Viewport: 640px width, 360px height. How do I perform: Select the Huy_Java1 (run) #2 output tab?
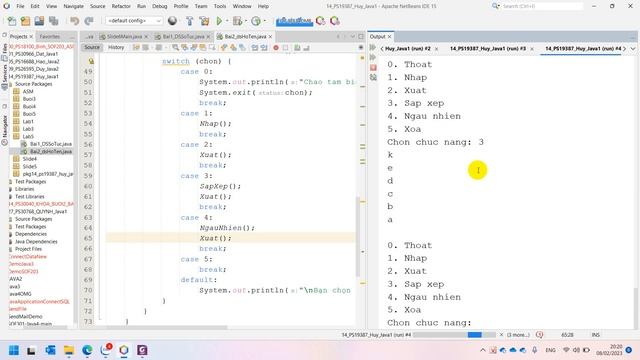[407, 49]
